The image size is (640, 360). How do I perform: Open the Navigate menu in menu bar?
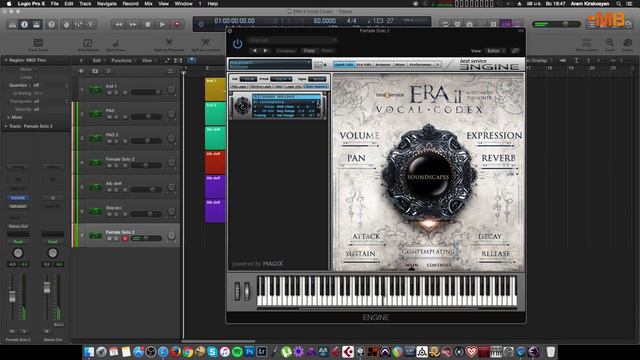[x=107, y=4]
